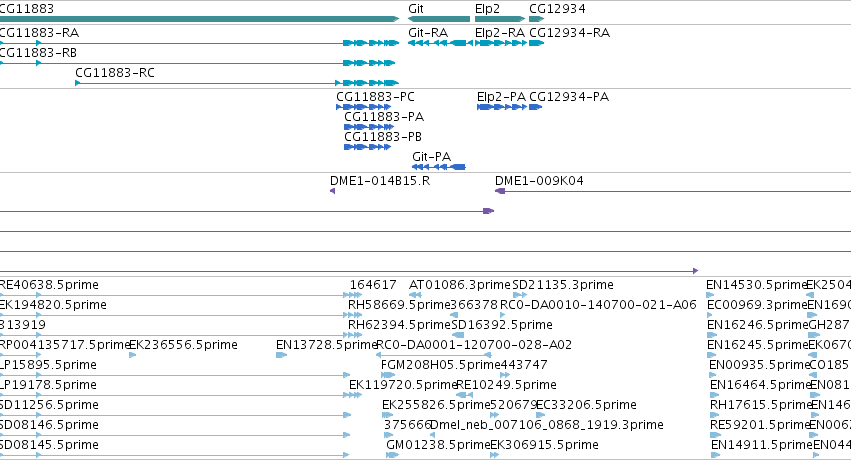The height and width of the screenshot is (460, 851).
Task: Select the EC00969.3prime EST label
Action: click(757, 305)
